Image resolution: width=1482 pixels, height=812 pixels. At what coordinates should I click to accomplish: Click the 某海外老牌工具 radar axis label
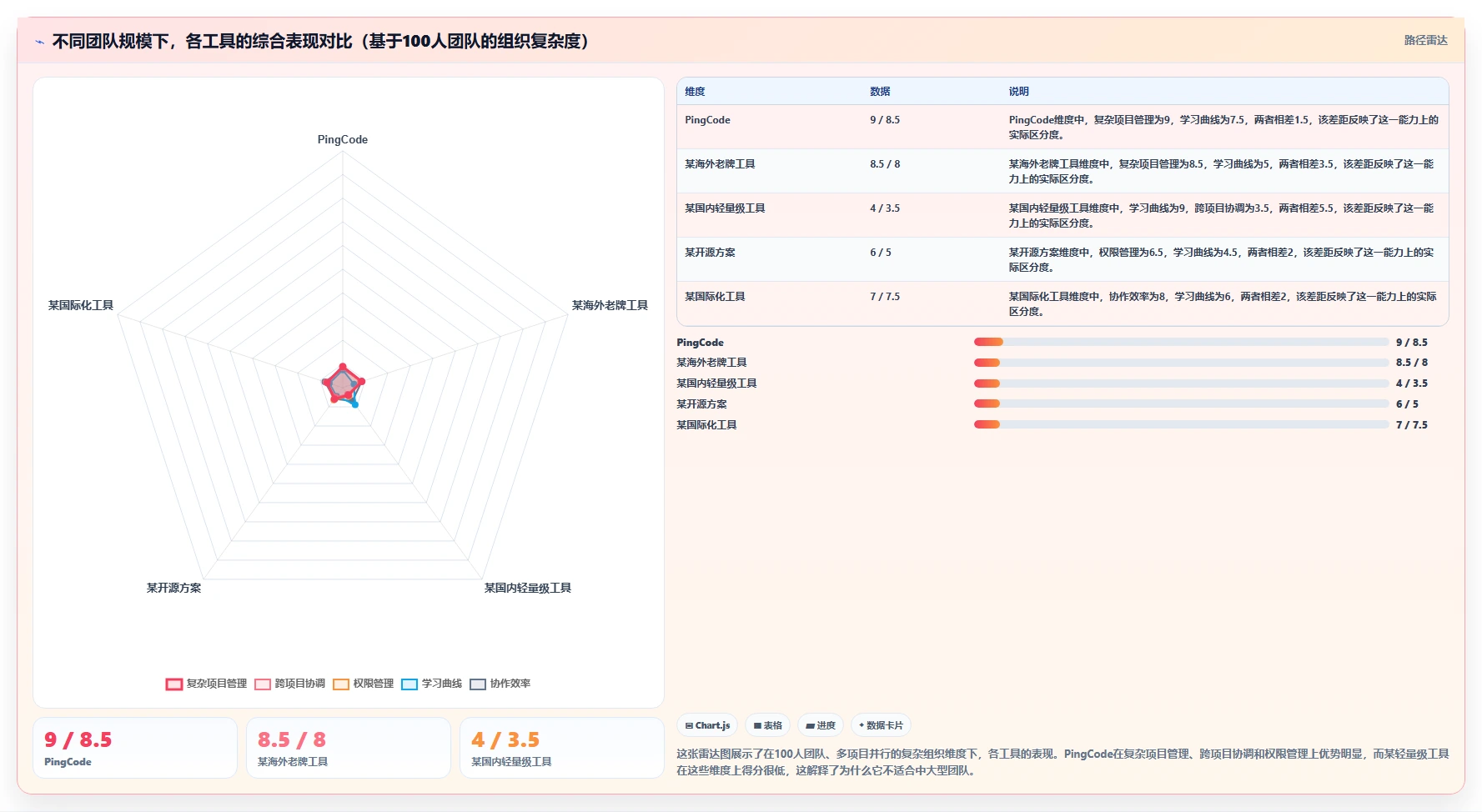pos(610,305)
